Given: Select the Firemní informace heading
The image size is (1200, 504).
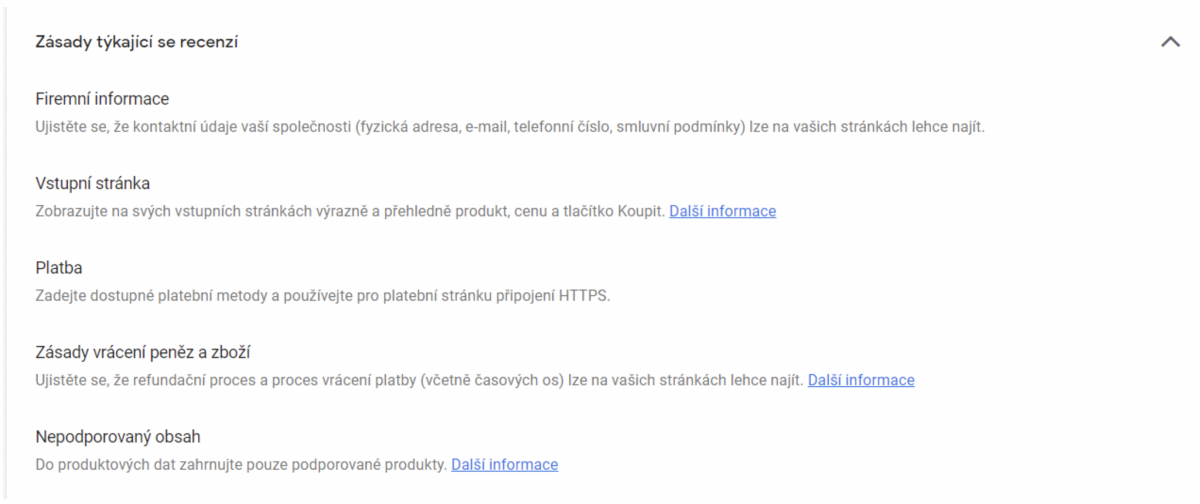Looking at the screenshot, I should [x=102, y=99].
